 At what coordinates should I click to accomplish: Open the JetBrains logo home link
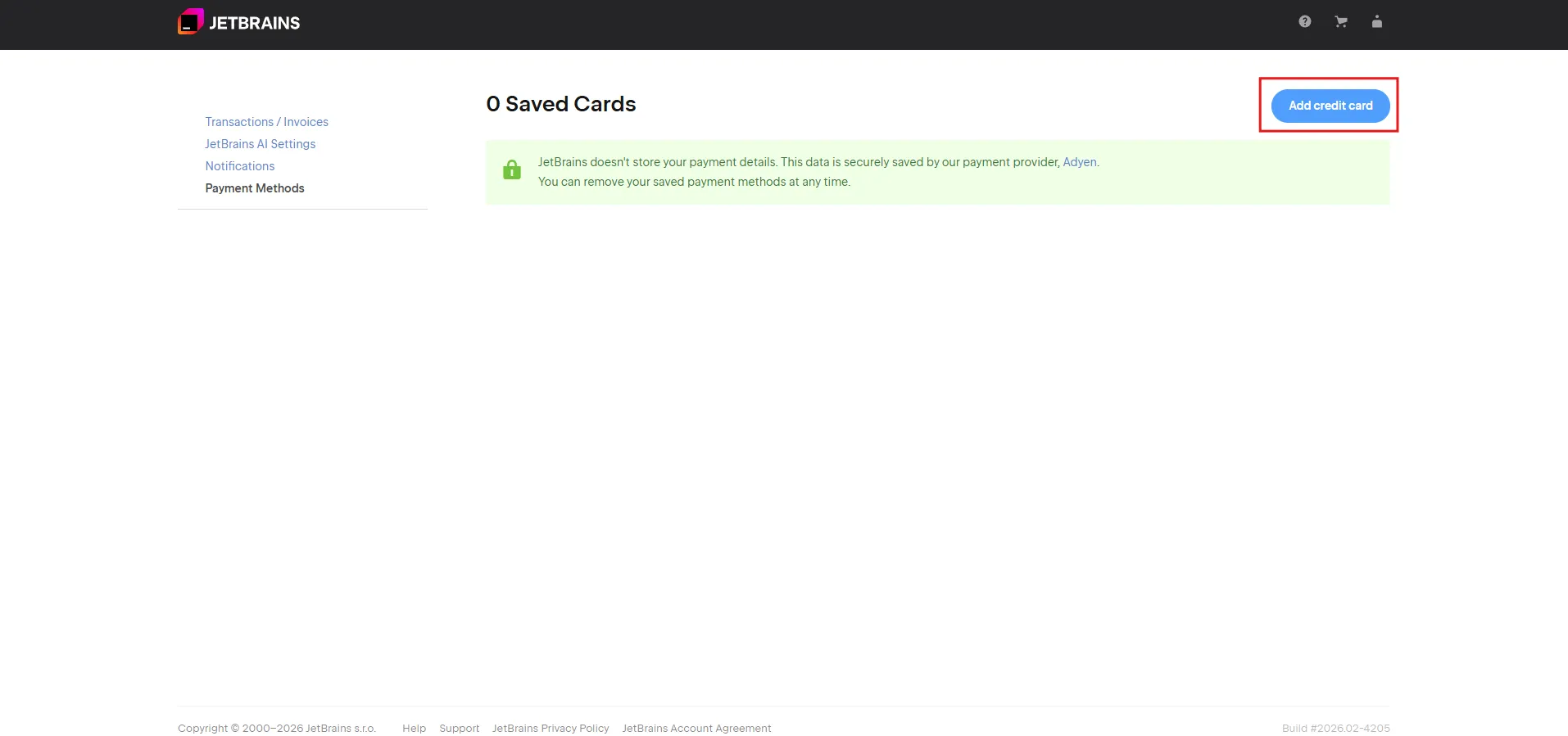[239, 22]
